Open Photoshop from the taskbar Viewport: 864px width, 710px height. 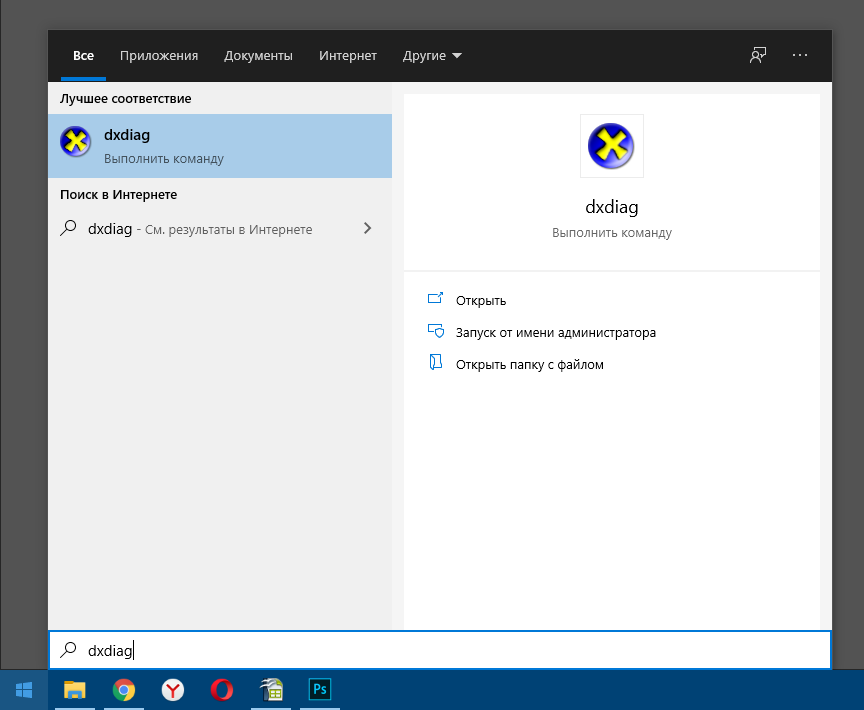[x=320, y=689]
